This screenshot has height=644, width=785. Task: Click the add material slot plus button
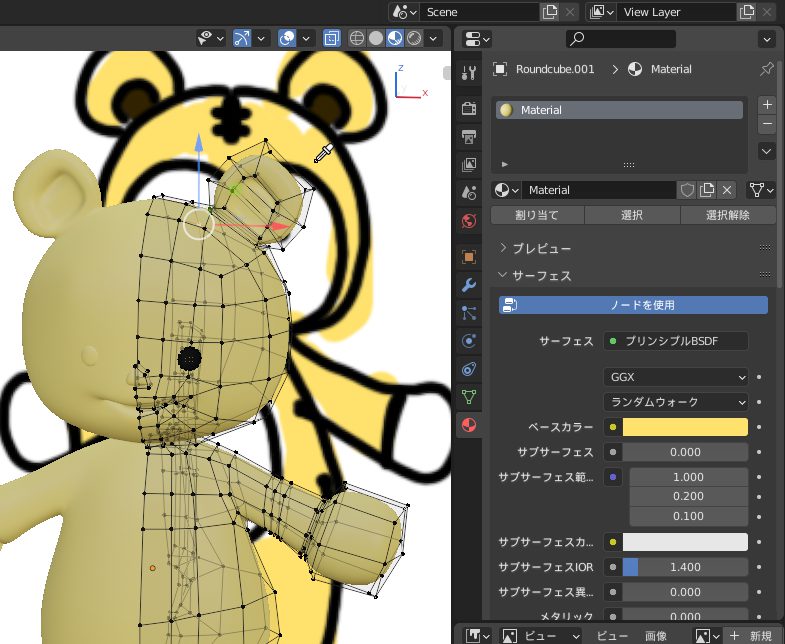point(767,104)
